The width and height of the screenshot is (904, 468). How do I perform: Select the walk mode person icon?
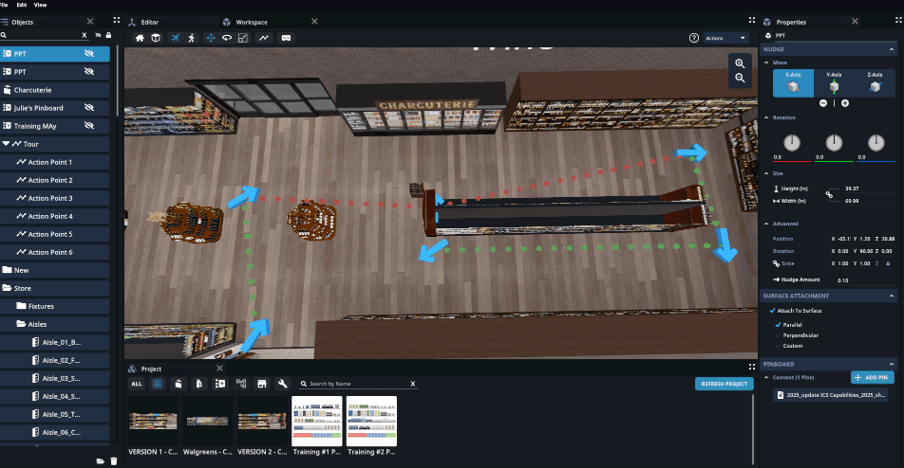(x=190, y=38)
